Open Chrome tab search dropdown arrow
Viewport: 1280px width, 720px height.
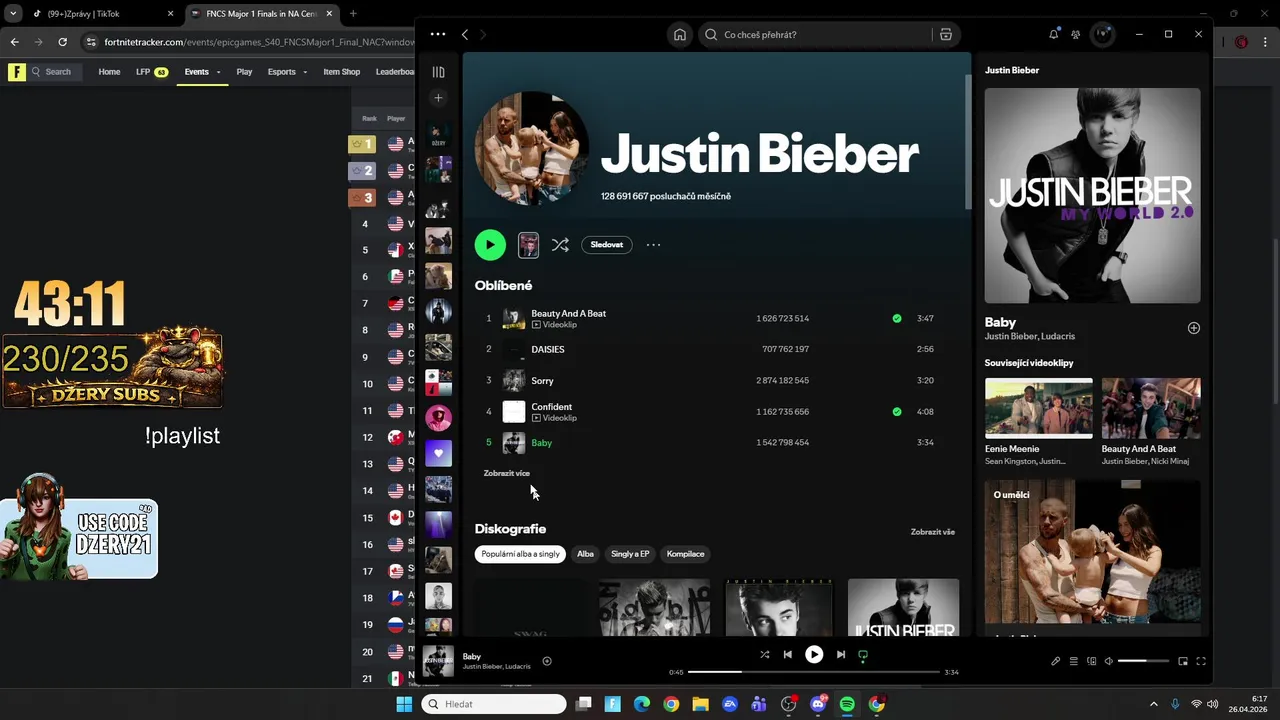tap(13, 14)
